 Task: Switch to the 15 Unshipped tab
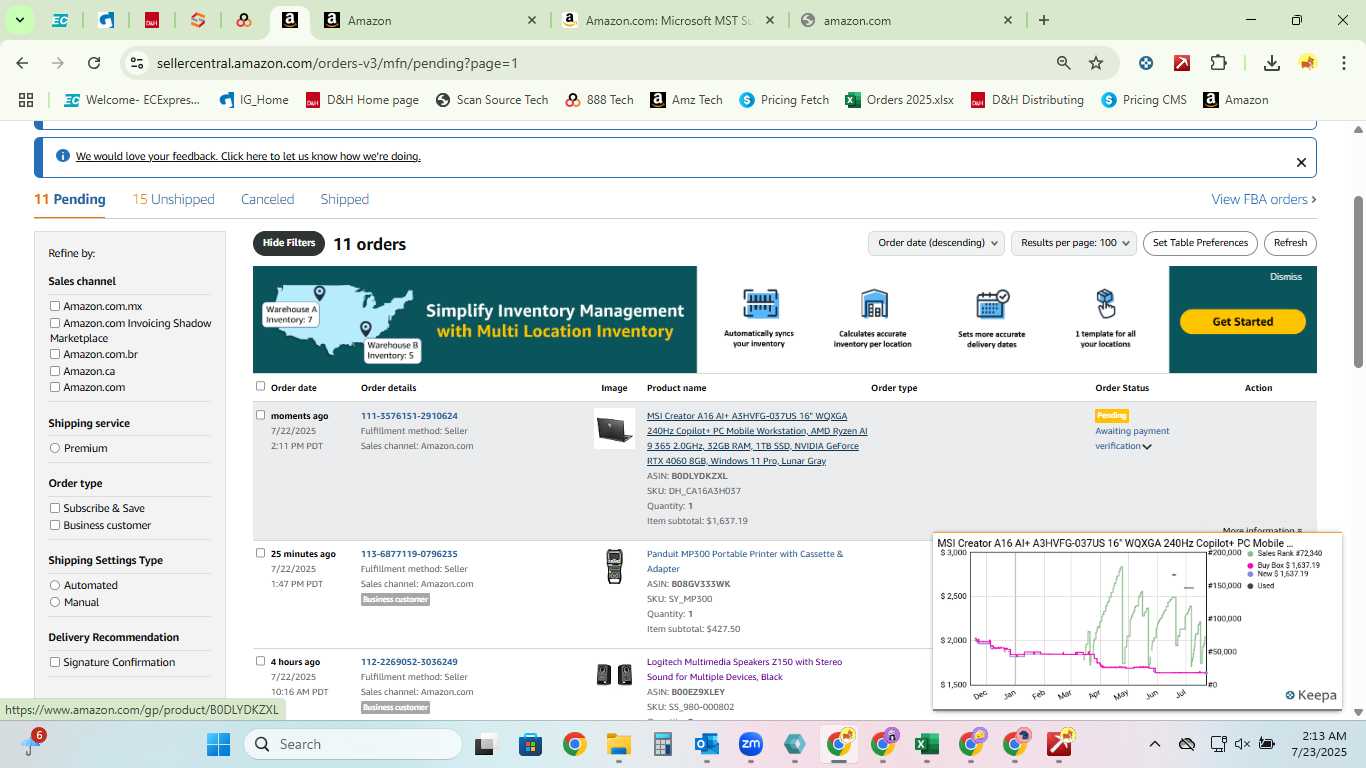pos(173,199)
